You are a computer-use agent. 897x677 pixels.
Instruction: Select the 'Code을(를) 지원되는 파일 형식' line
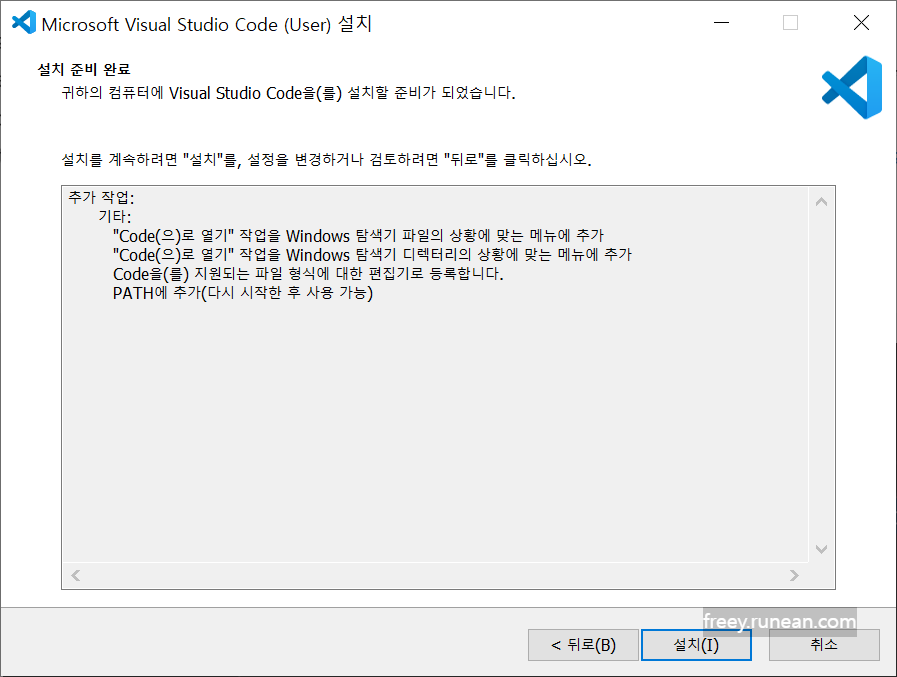tap(308, 274)
